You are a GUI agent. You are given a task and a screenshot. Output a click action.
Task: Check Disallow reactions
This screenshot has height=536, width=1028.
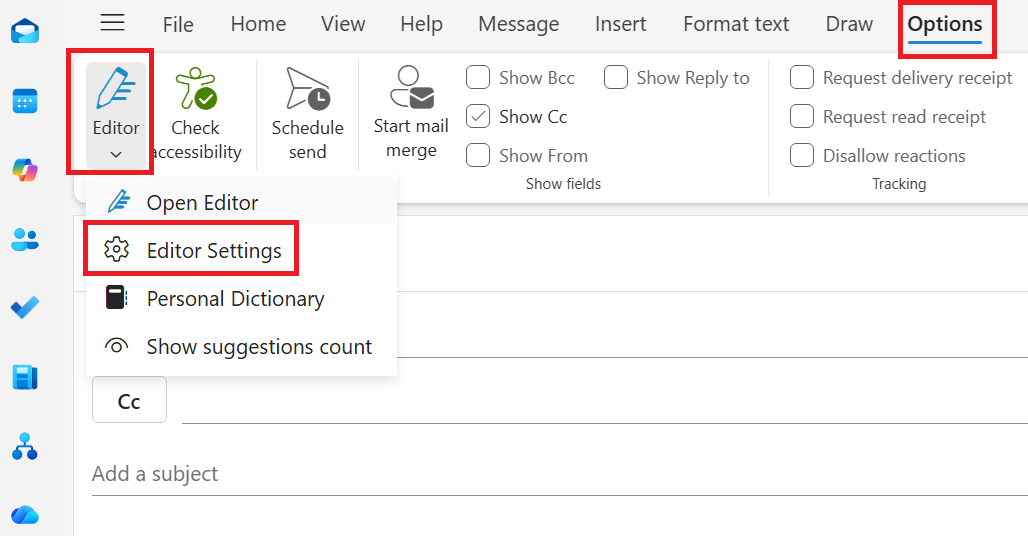(802, 156)
